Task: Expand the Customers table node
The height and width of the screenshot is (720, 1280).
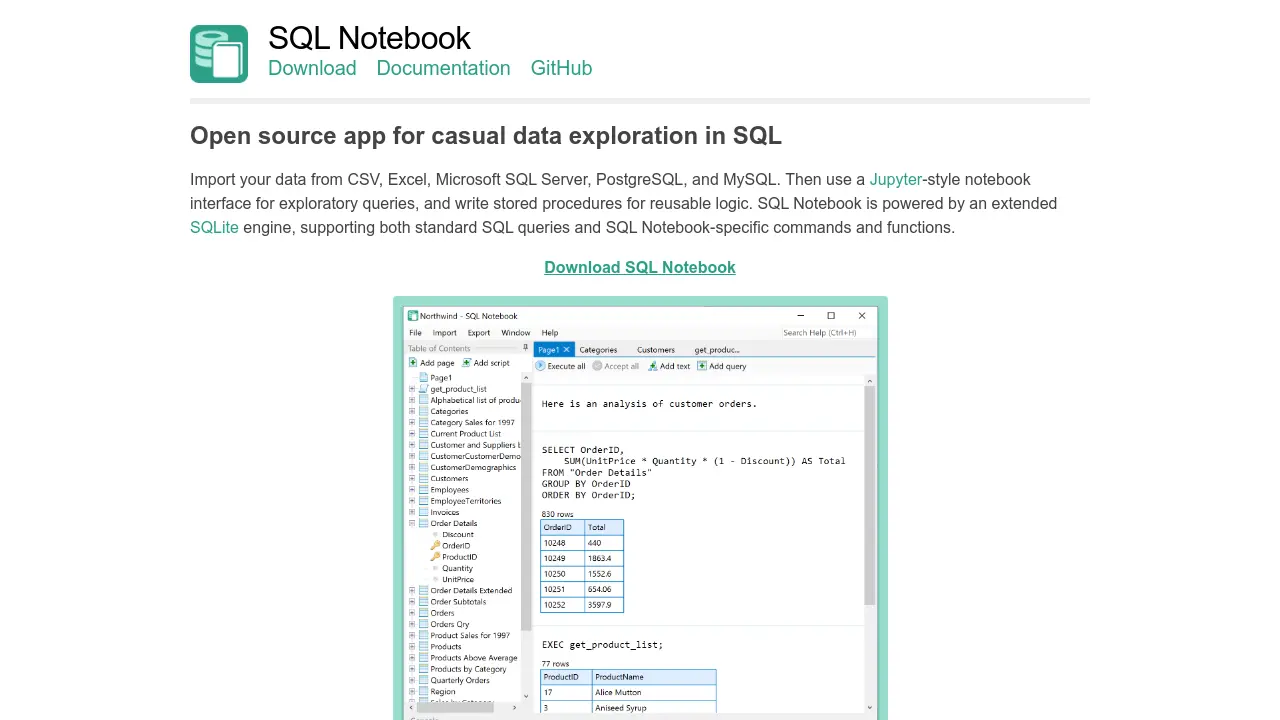Action: [x=412, y=478]
